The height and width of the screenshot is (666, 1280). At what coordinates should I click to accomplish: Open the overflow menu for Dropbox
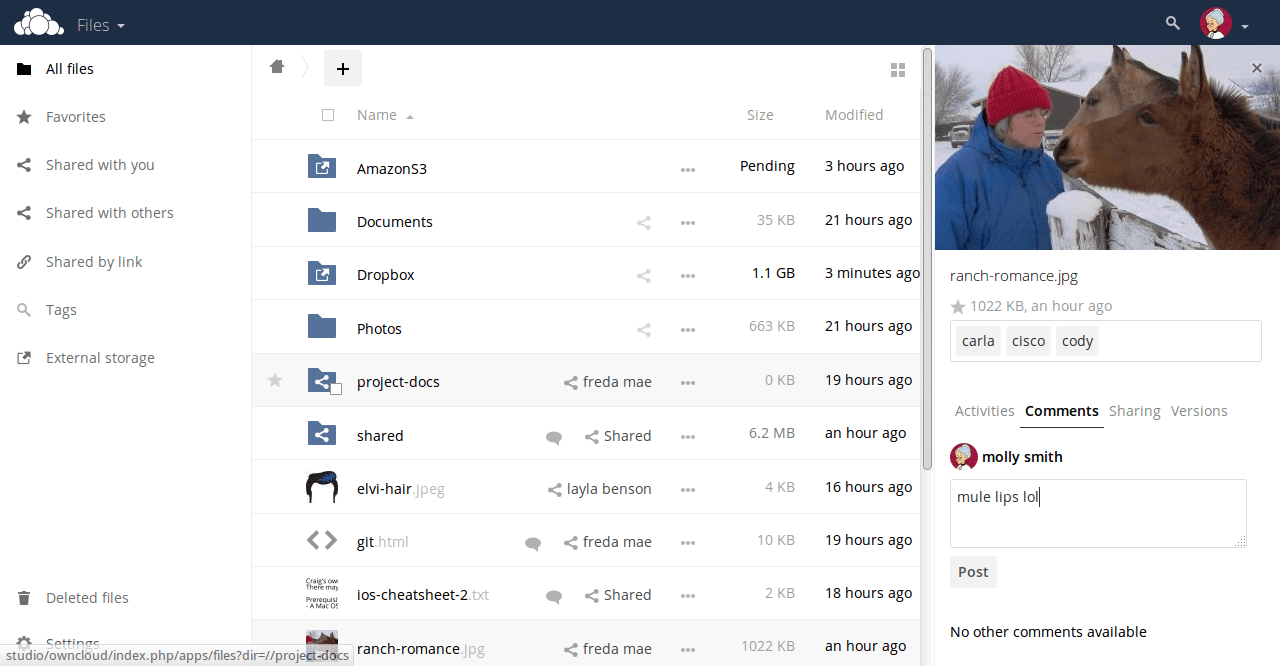point(688,276)
